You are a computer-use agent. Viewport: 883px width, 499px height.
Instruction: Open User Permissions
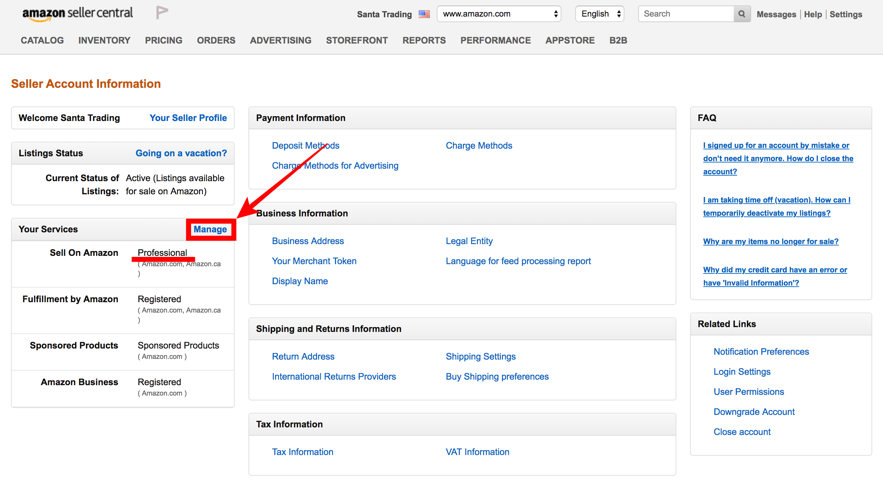(x=749, y=392)
